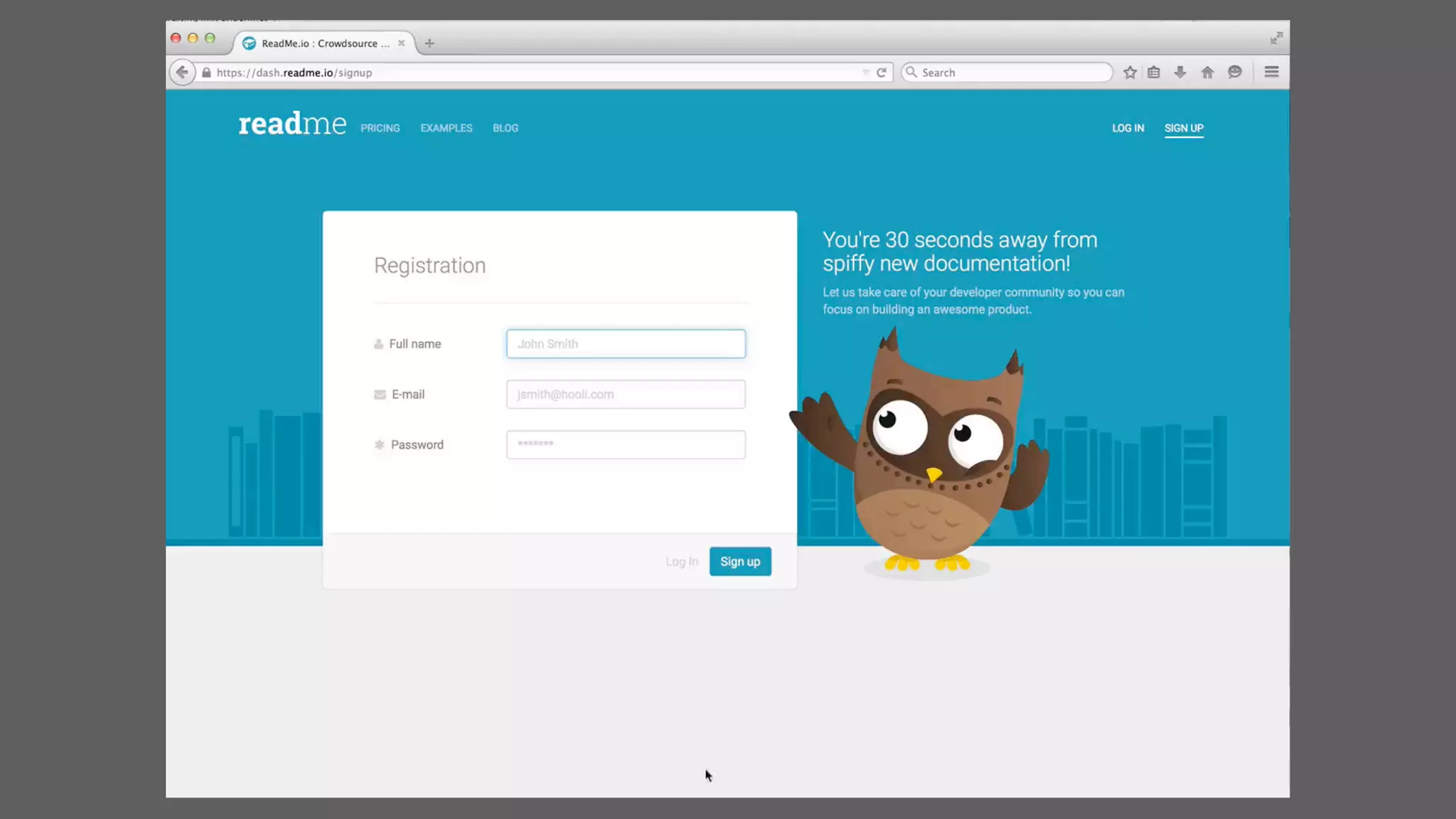Go to the EXAMPLES menu item

[446, 128]
